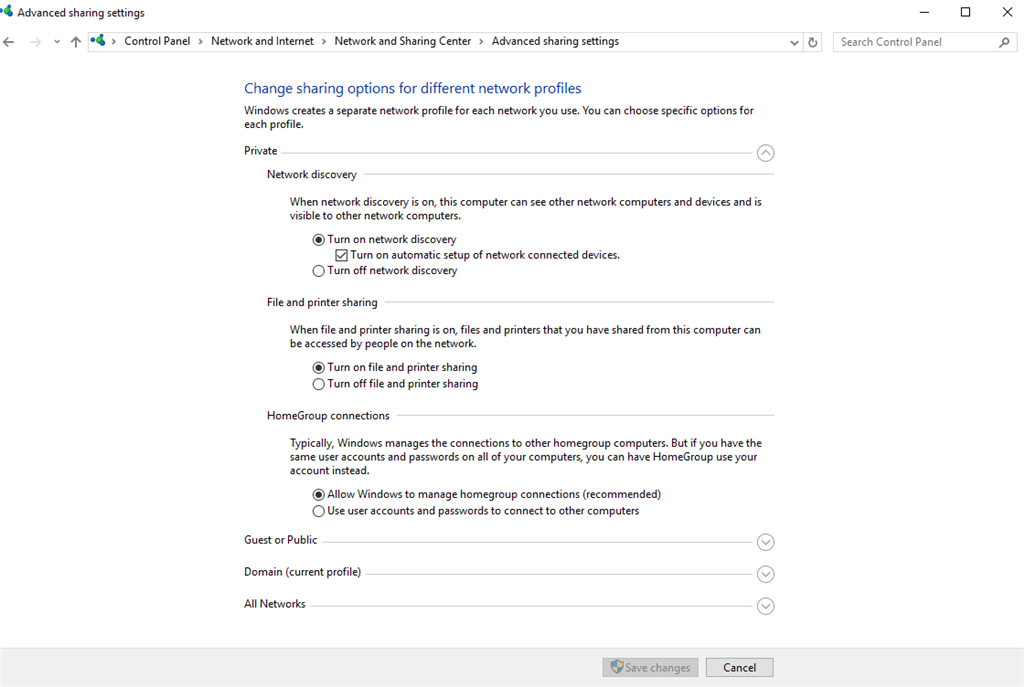This screenshot has height=687, width=1024.
Task: Select Turn off file and printer sharing
Action: tap(319, 384)
